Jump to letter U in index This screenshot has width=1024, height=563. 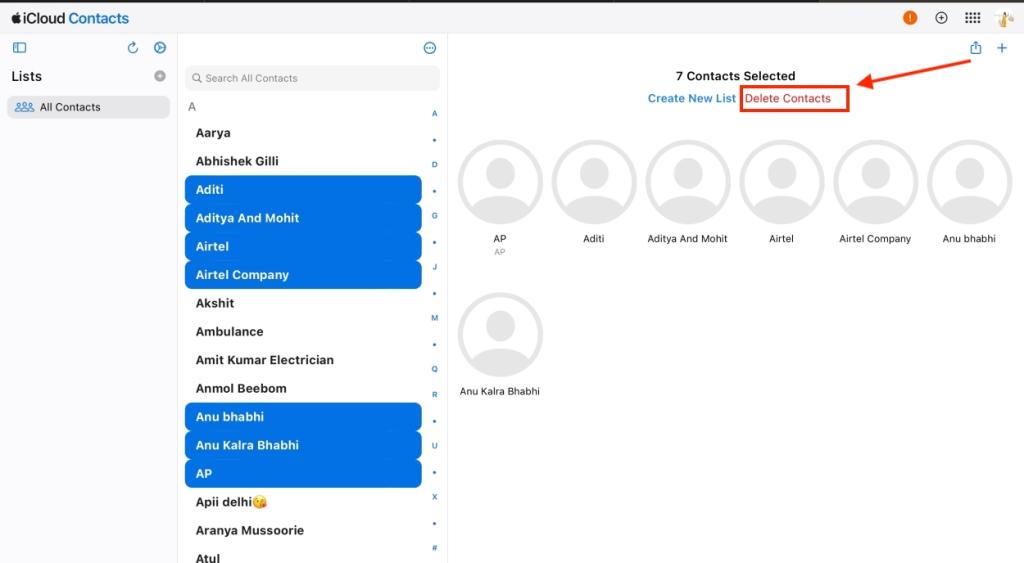click(434, 445)
